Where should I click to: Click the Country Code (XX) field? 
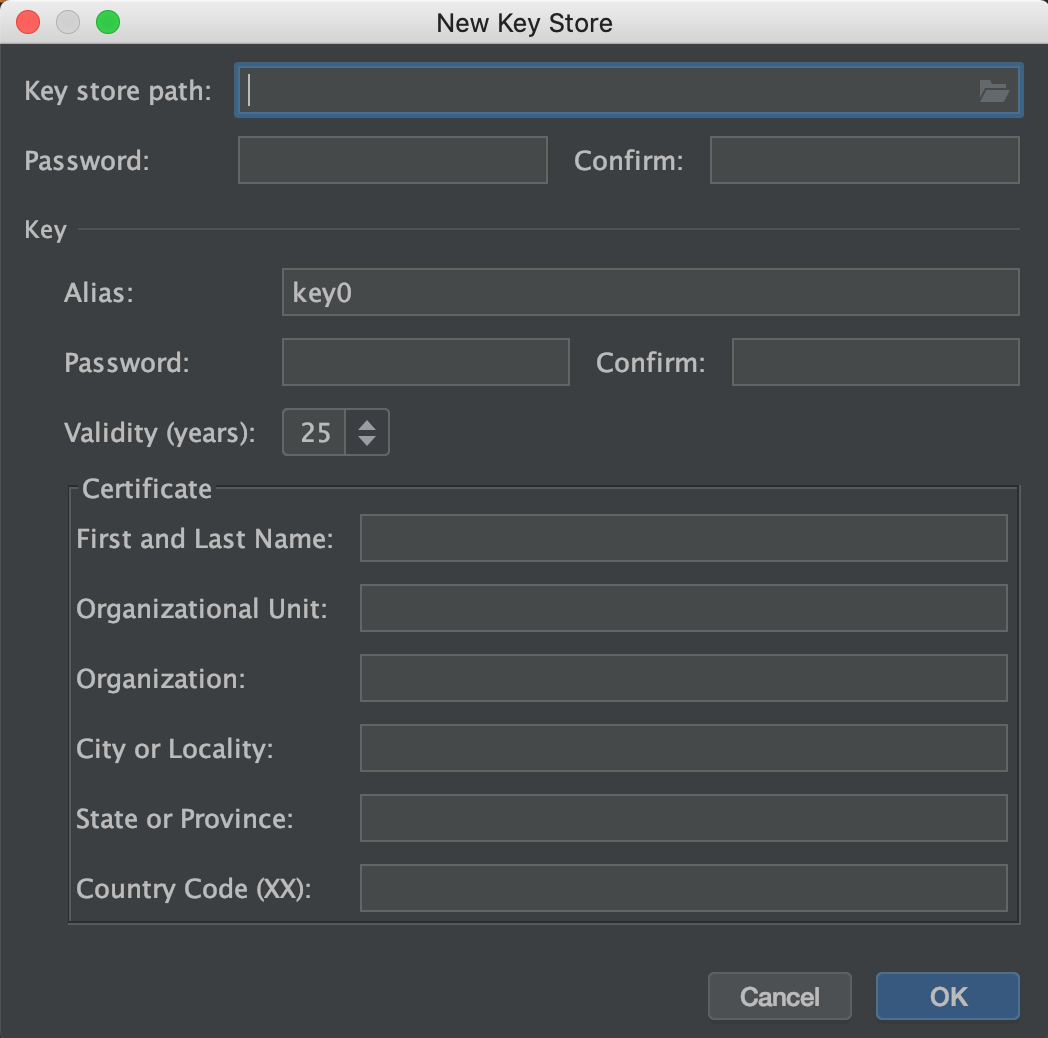click(683, 889)
